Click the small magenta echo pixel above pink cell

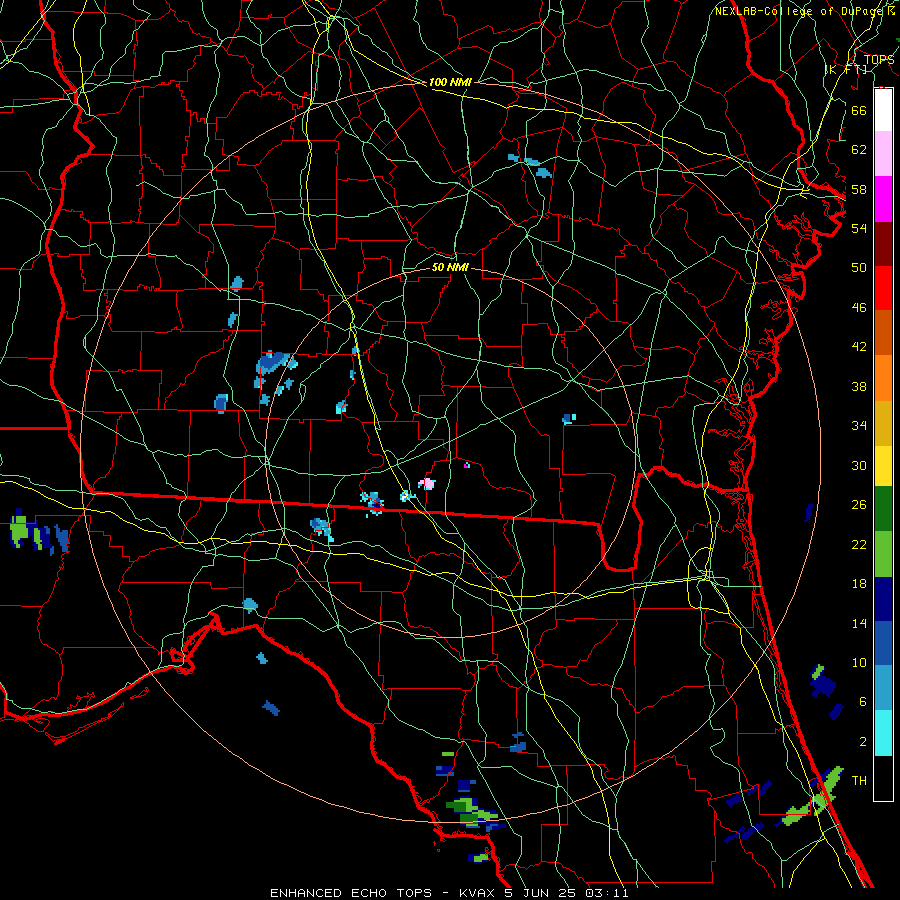point(467,465)
